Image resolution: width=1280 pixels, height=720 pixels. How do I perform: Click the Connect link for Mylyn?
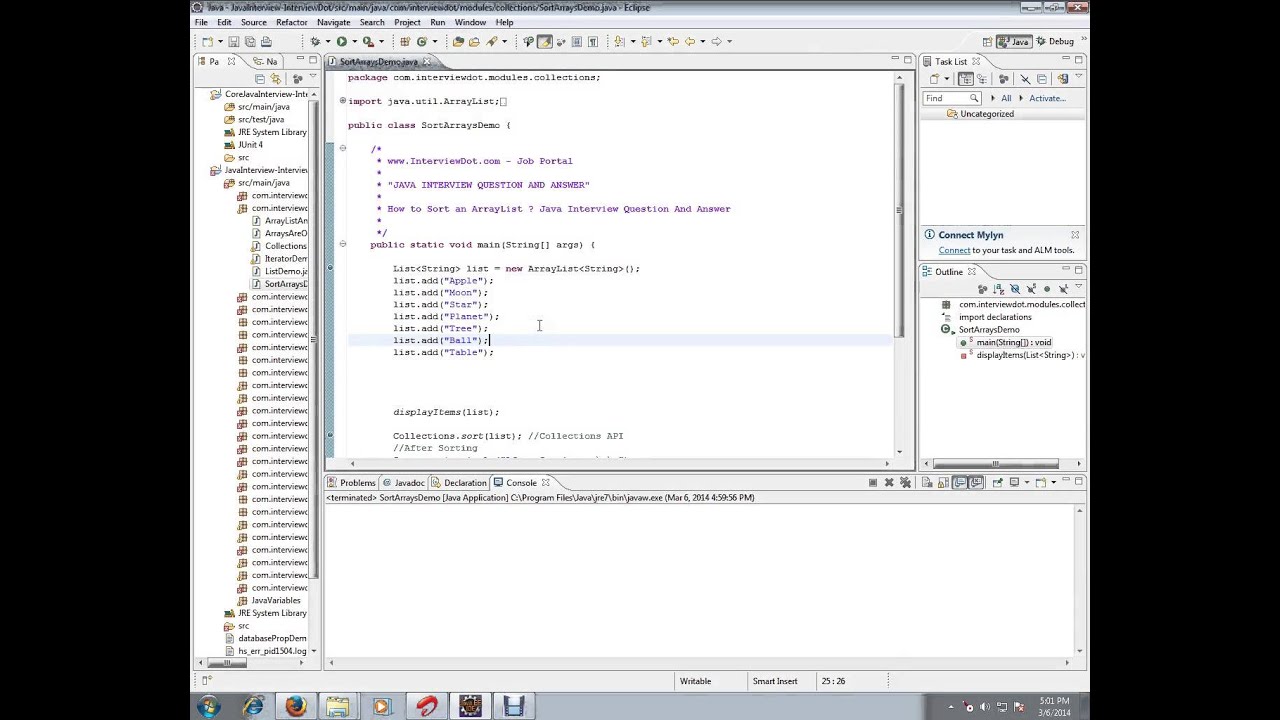(954, 250)
